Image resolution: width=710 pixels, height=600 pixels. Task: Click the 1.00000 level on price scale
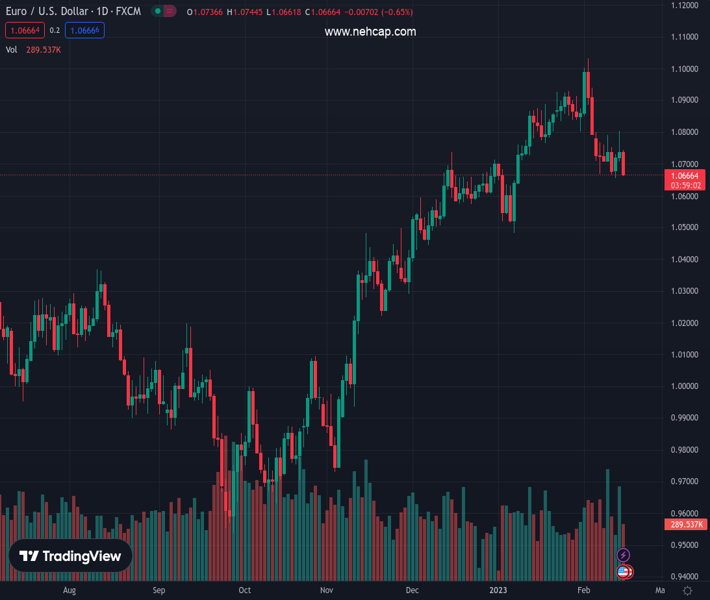coord(685,386)
